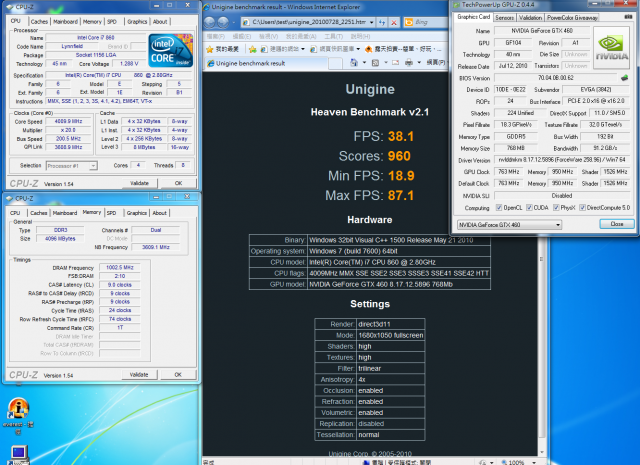Expand first Favorites bar link dropdown arrow
Image resolution: width=640 pixels, height=465 pixels.
[303, 49]
